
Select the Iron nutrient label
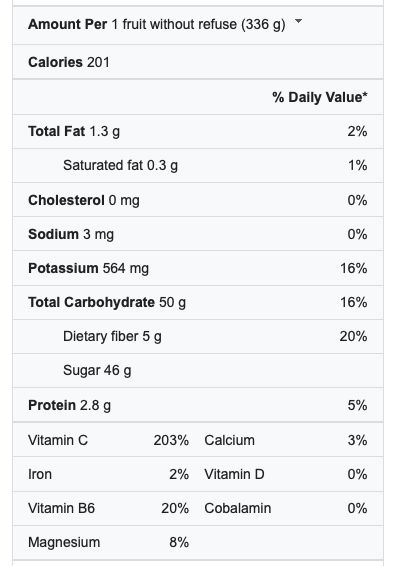pyautogui.click(x=40, y=474)
